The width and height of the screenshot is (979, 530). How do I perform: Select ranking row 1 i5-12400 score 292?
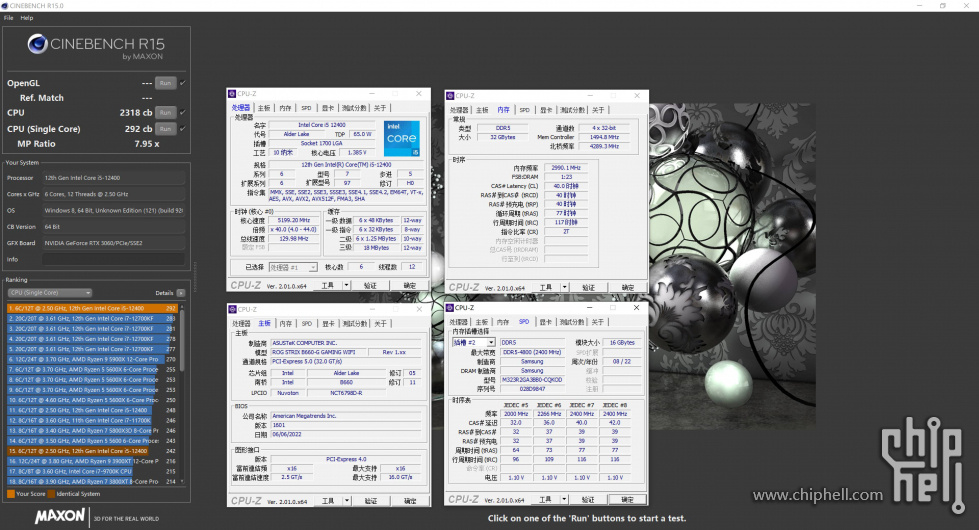click(92, 308)
